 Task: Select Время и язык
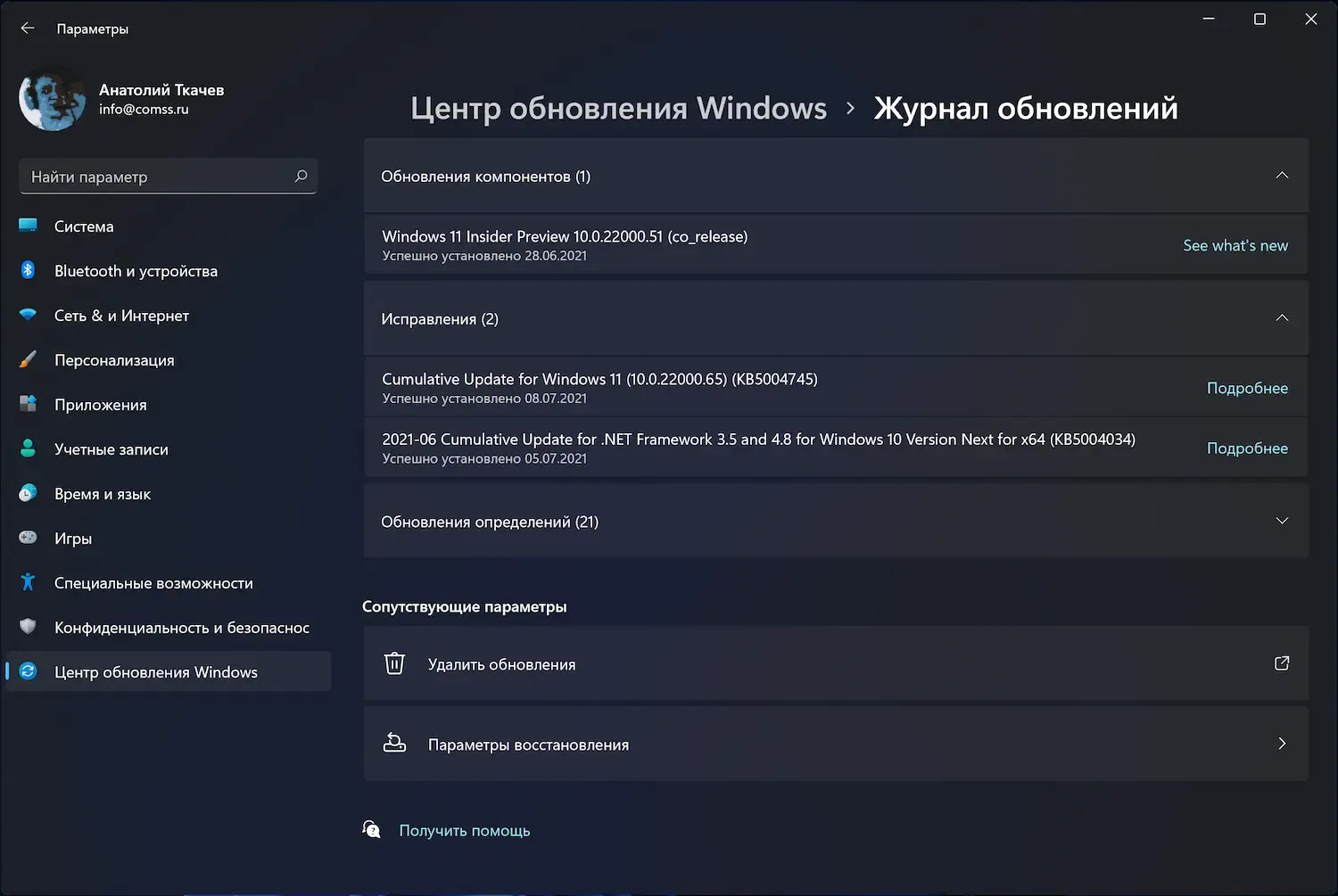tap(168, 493)
